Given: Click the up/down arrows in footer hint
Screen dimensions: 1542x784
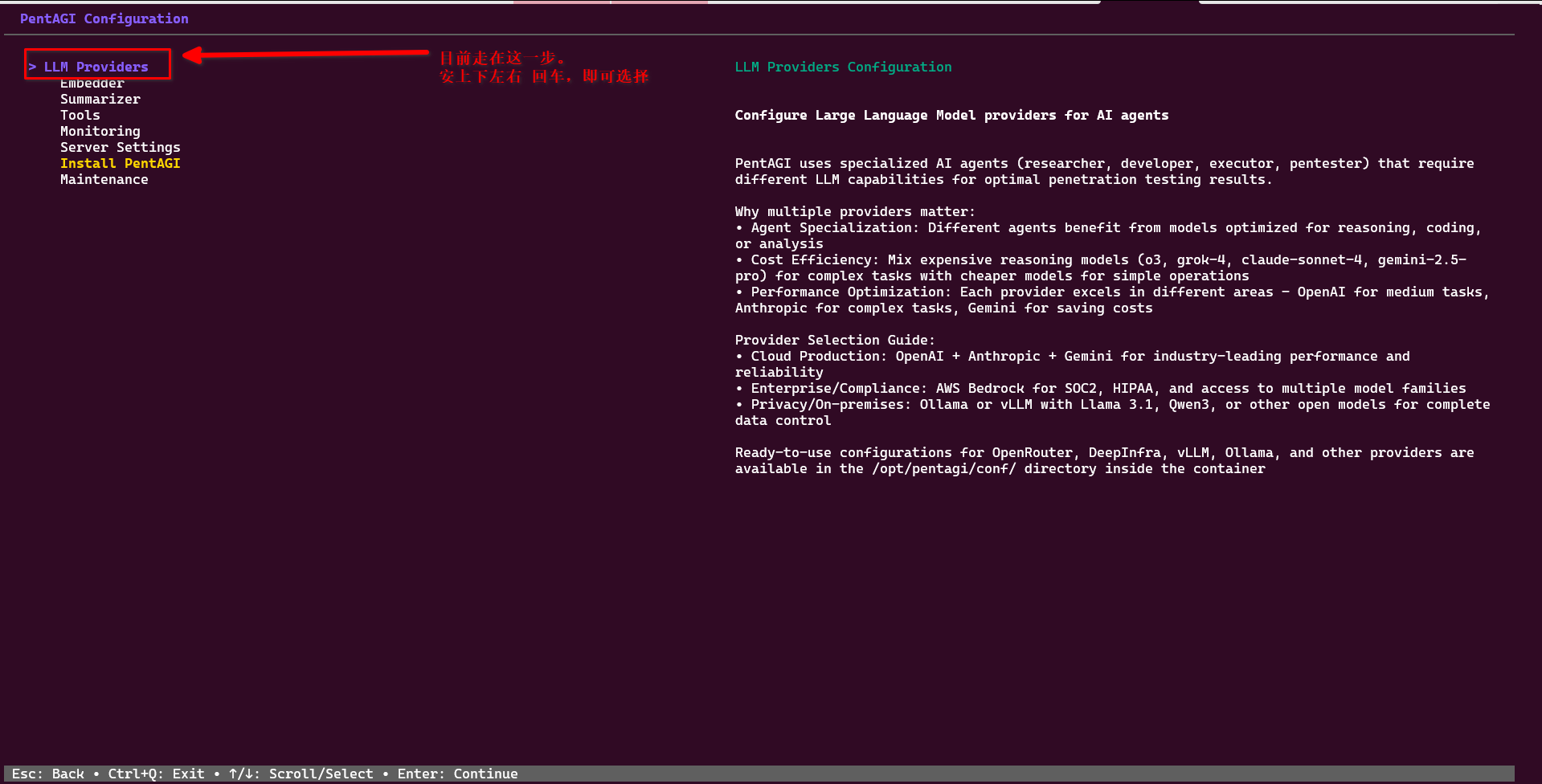Looking at the screenshot, I should pyautogui.click(x=240, y=774).
